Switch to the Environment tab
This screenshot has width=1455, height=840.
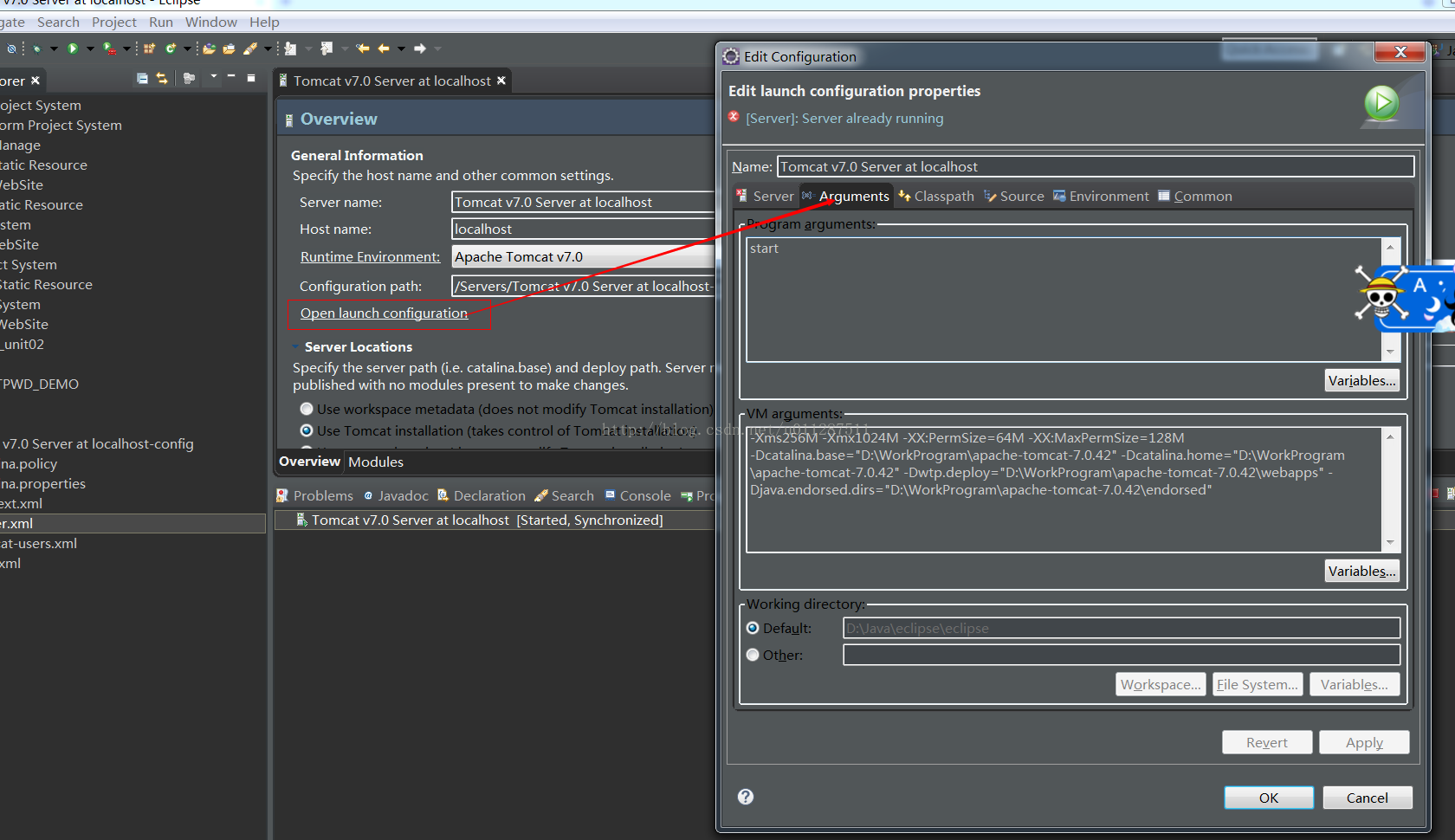pos(1101,196)
